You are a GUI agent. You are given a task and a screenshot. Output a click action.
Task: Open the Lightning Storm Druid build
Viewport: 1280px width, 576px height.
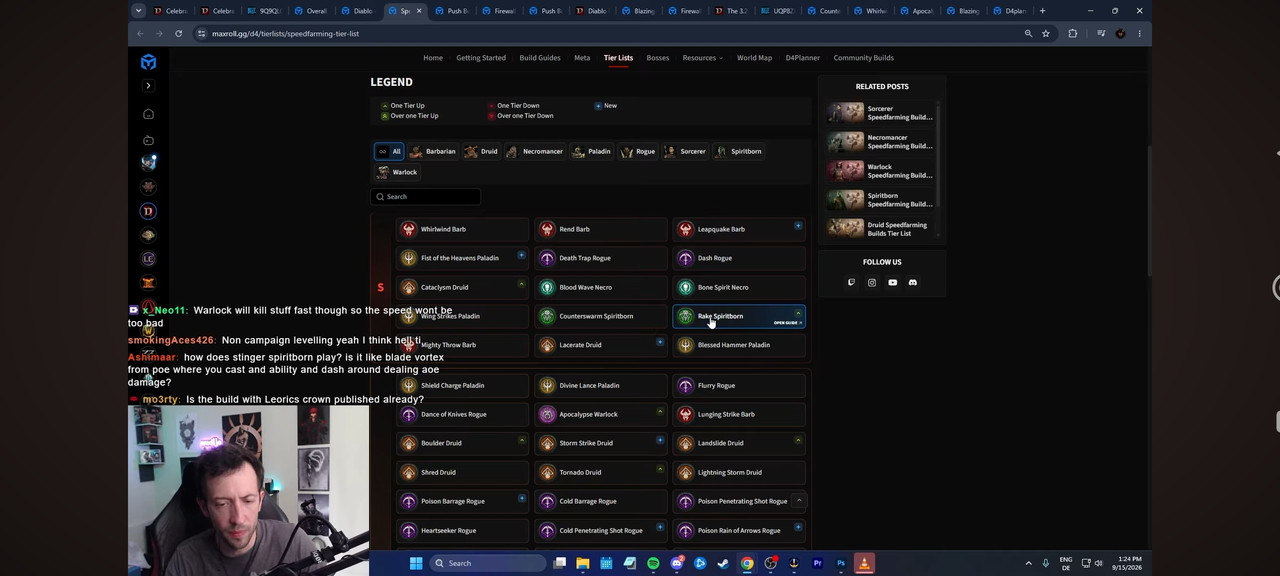(x=739, y=472)
